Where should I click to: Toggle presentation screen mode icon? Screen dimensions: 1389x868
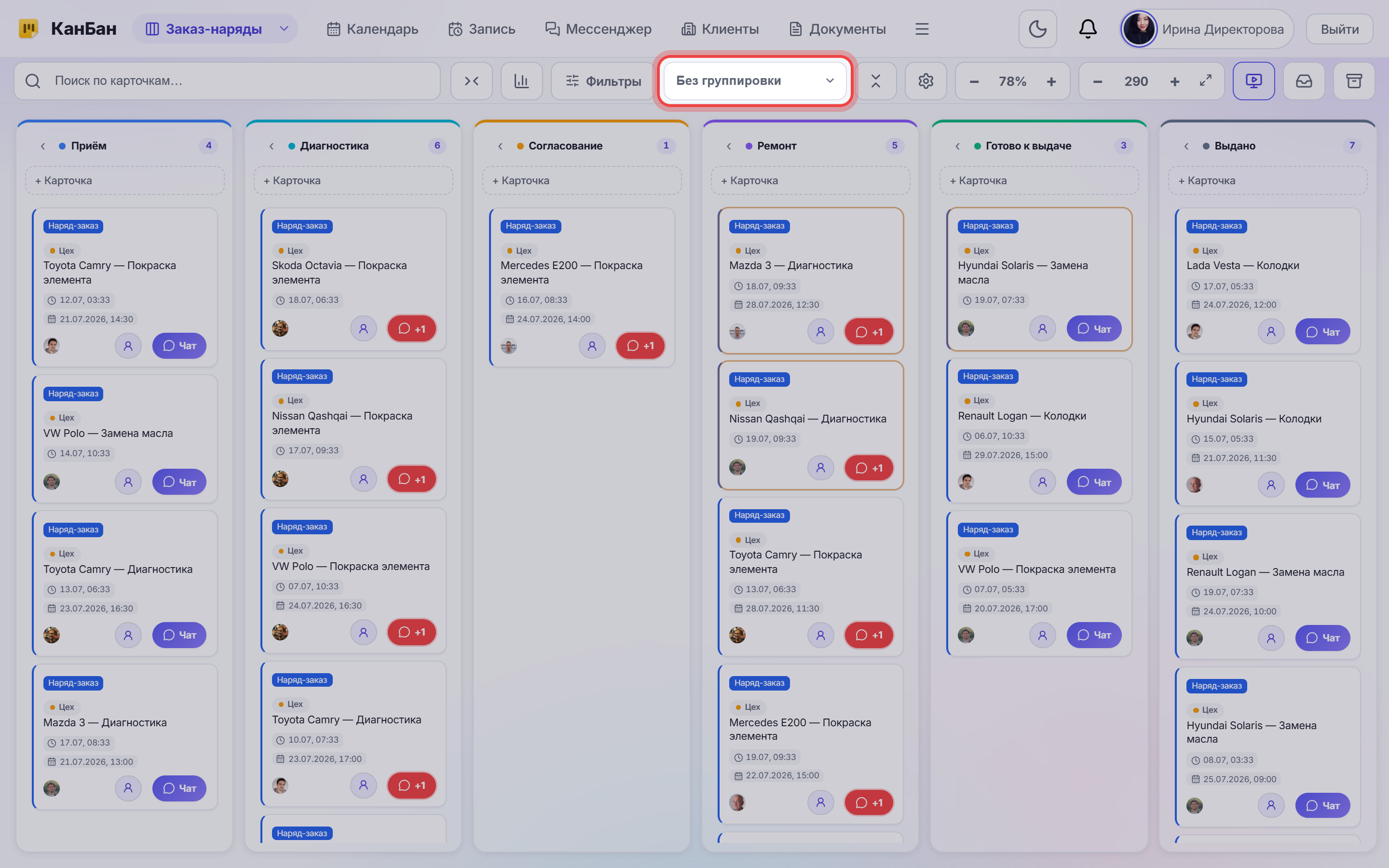pos(1253,81)
